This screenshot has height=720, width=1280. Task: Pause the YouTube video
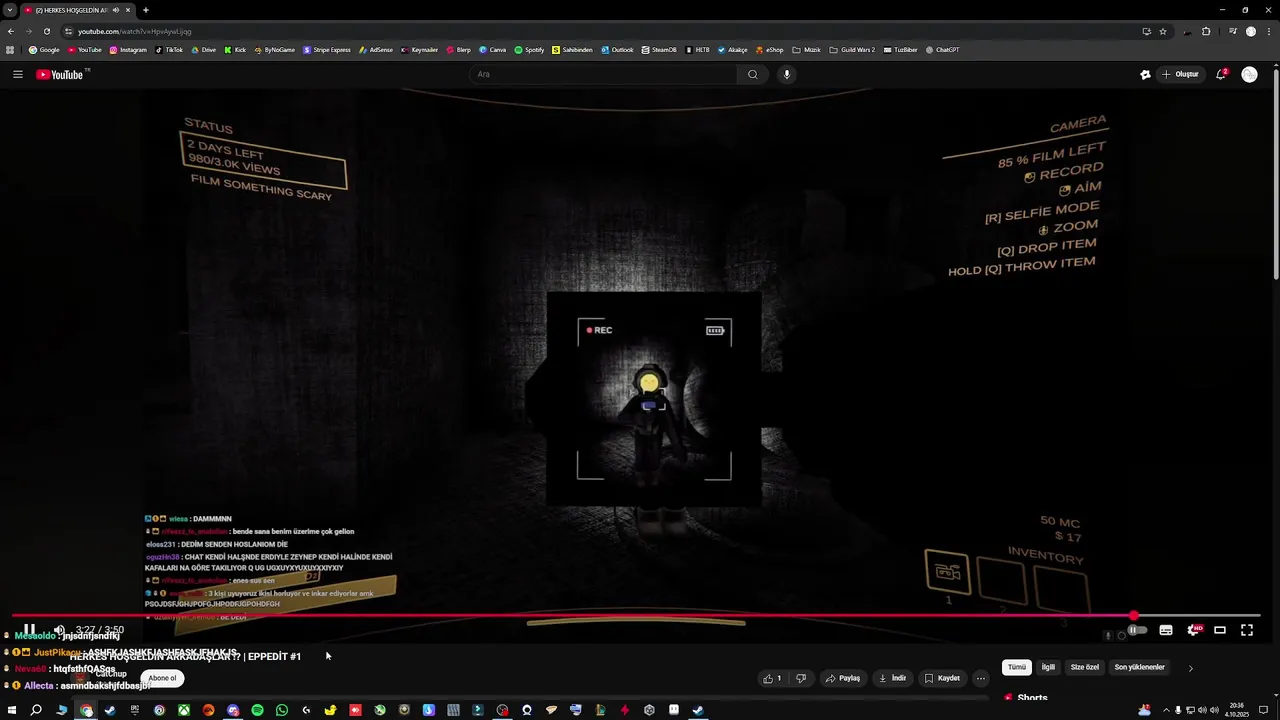pyautogui.click(x=29, y=630)
